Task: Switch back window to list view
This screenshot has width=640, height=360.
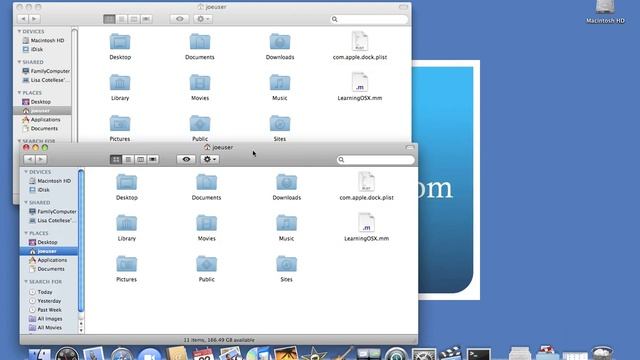Action: pyautogui.click(x=122, y=19)
